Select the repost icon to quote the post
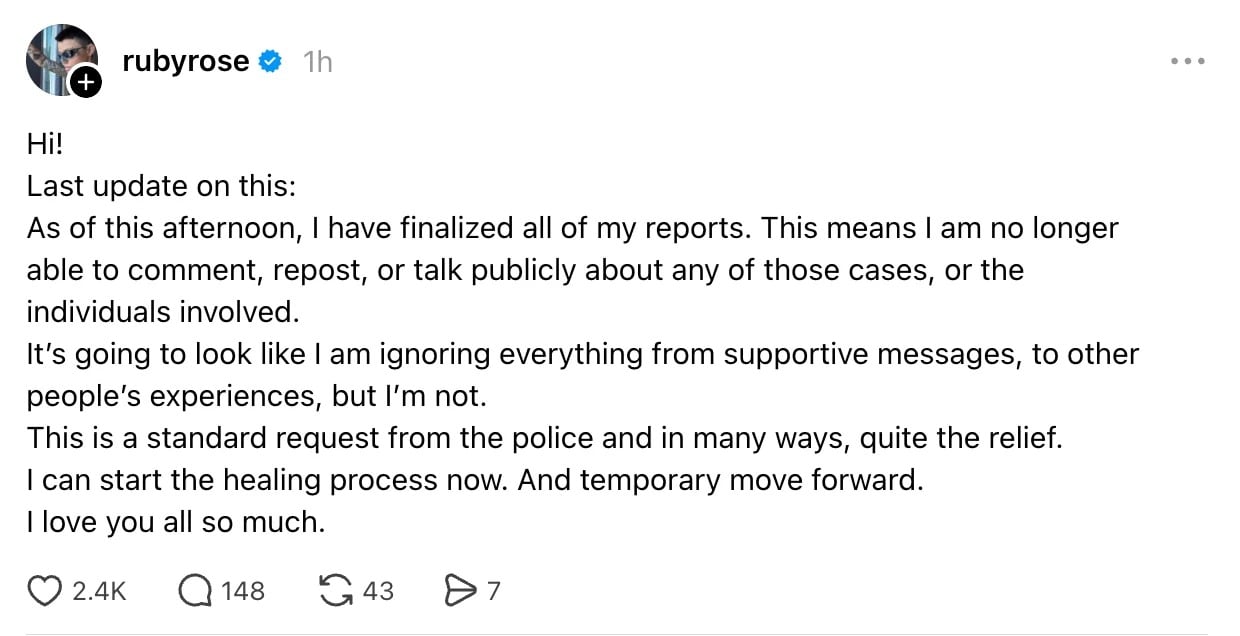This screenshot has width=1240, height=636. pos(335,590)
